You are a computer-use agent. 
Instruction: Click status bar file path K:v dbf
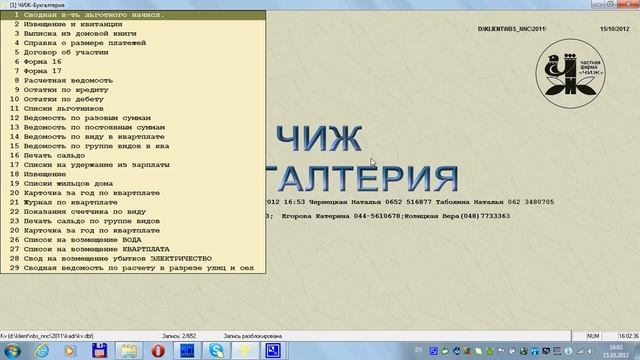click(x=47, y=336)
